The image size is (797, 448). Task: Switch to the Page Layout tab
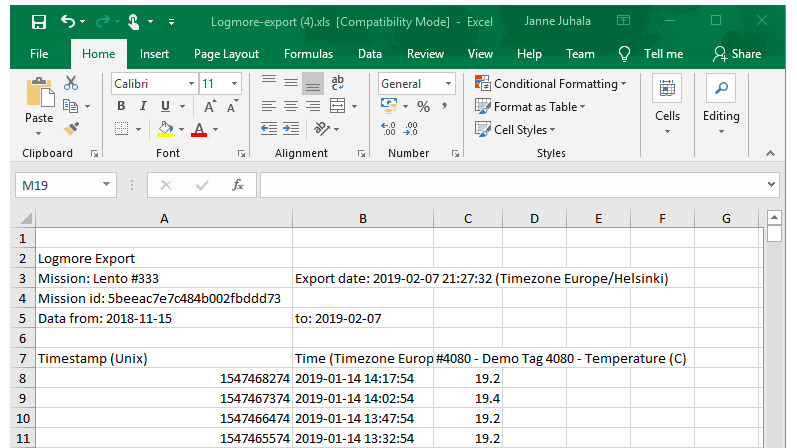[226, 54]
